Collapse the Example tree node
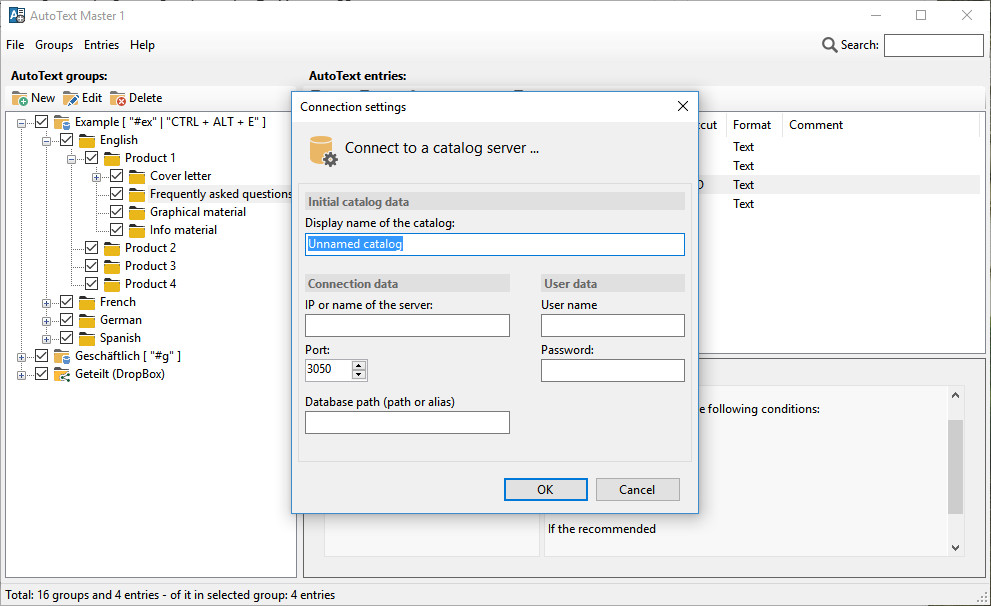The width and height of the screenshot is (991, 606). pyautogui.click(x=21, y=123)
